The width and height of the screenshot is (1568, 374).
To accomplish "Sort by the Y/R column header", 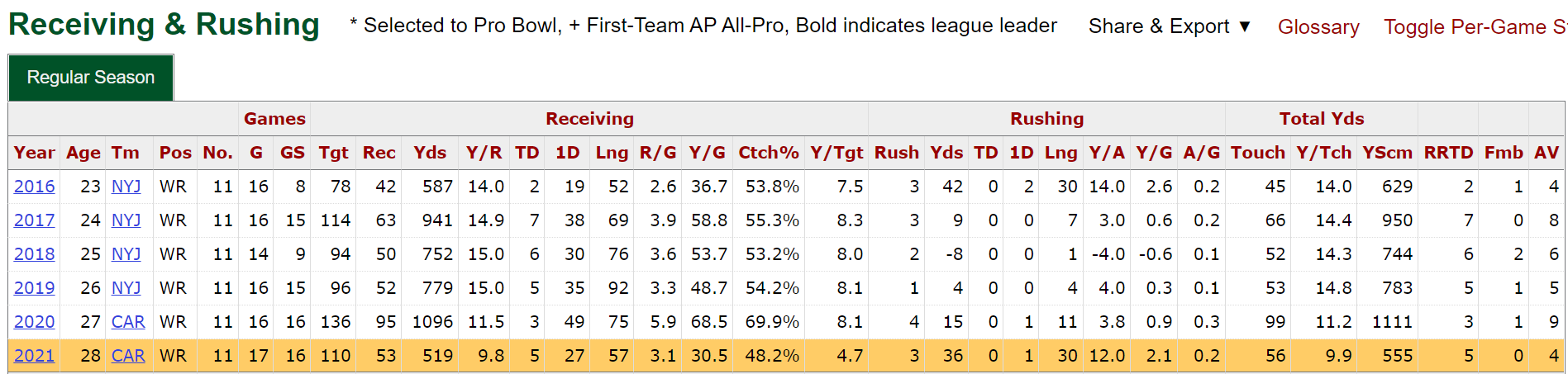I will [484, 153].
